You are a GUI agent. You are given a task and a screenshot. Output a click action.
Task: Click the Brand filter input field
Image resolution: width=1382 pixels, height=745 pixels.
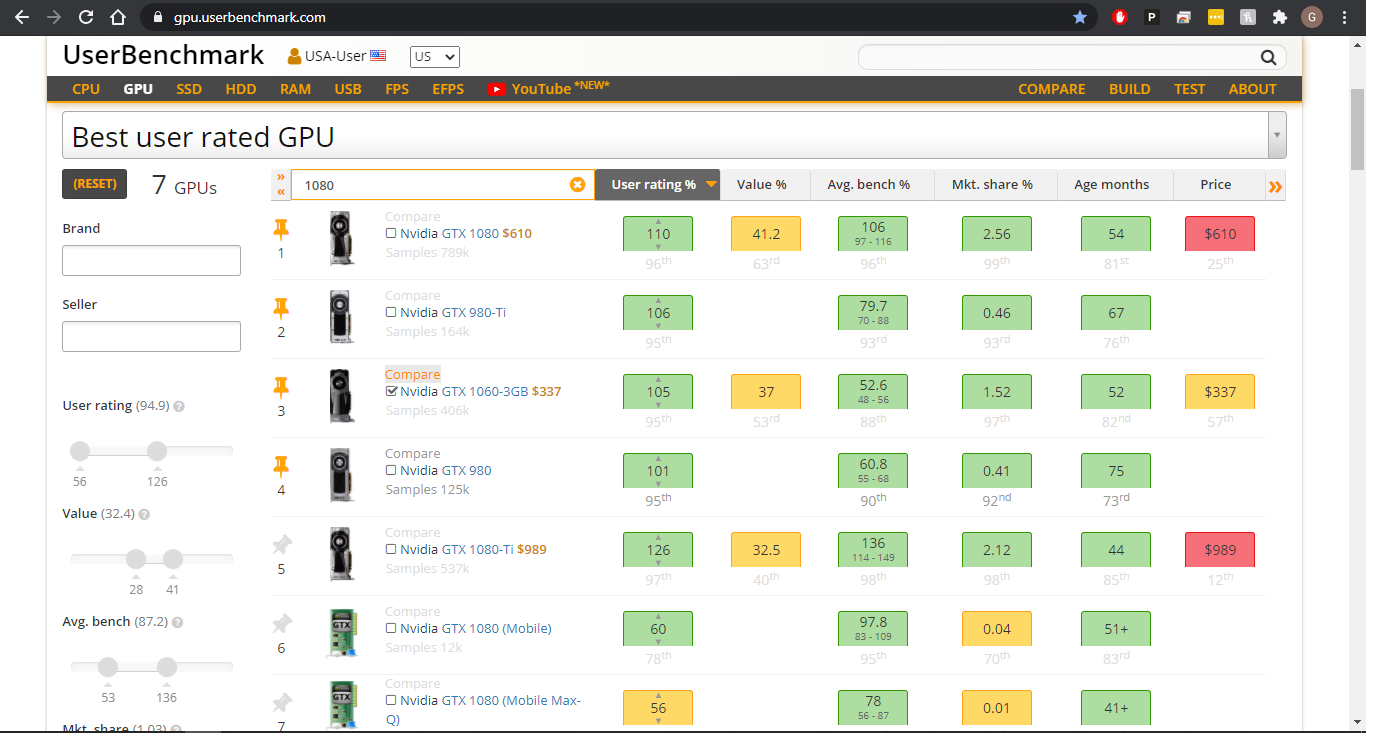[x=151, y=260]
